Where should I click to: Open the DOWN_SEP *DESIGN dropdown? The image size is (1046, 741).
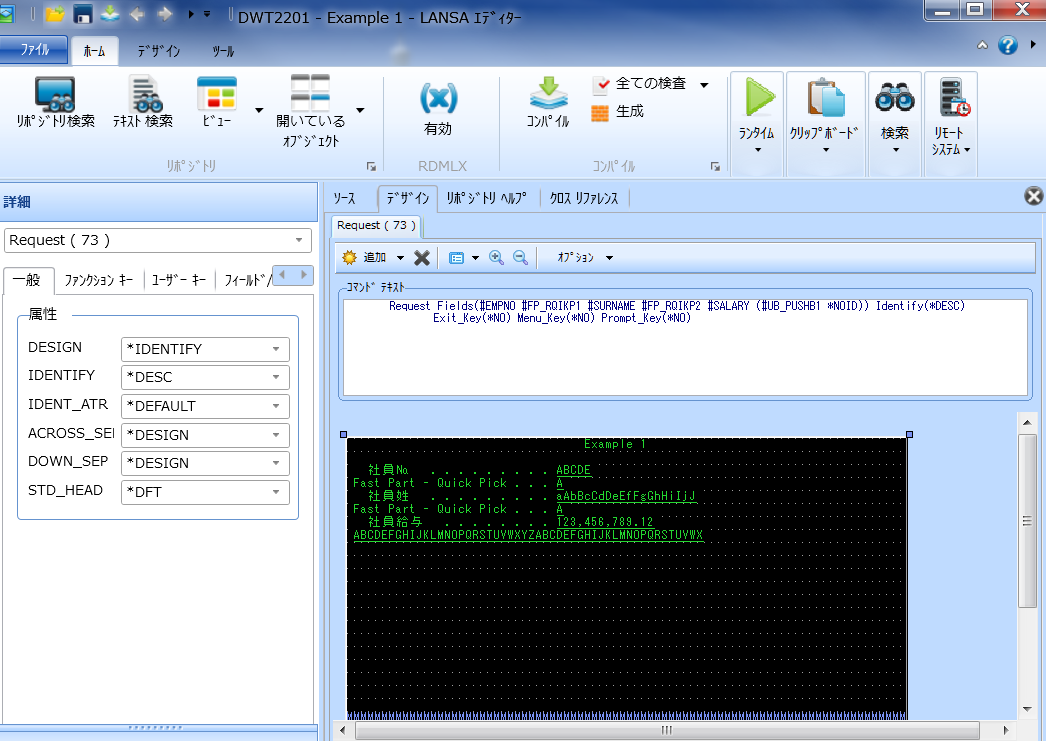click(x=205, y=463)
